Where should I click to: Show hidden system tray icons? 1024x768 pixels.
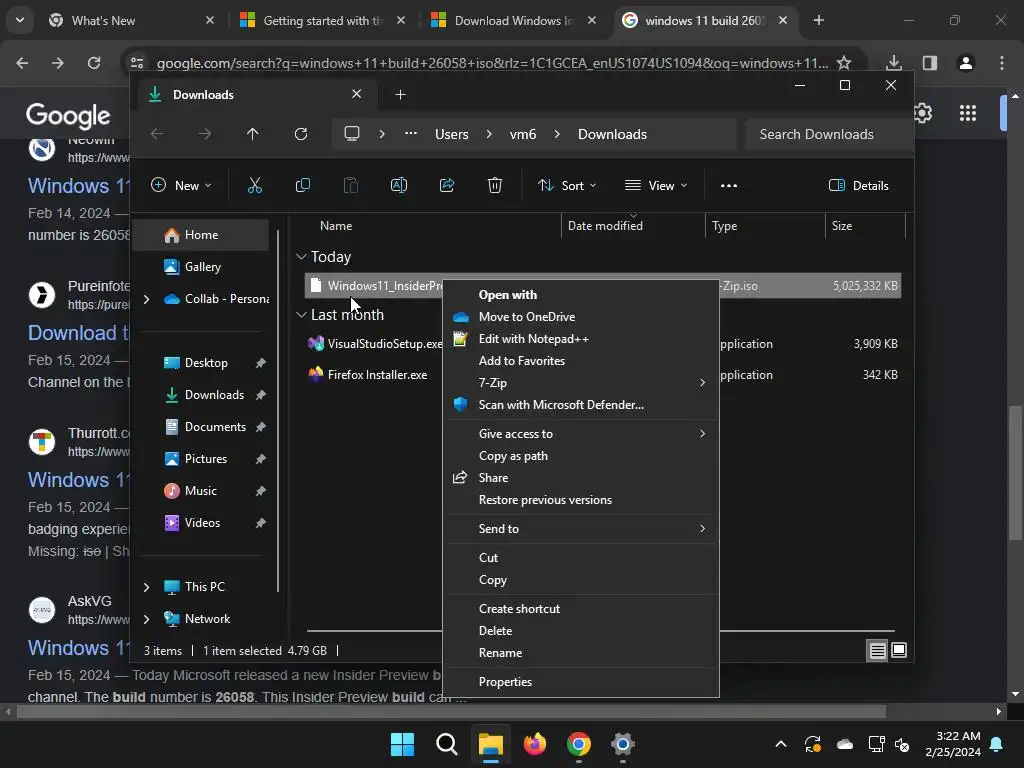pyautogui.click(x=780, y=744)
